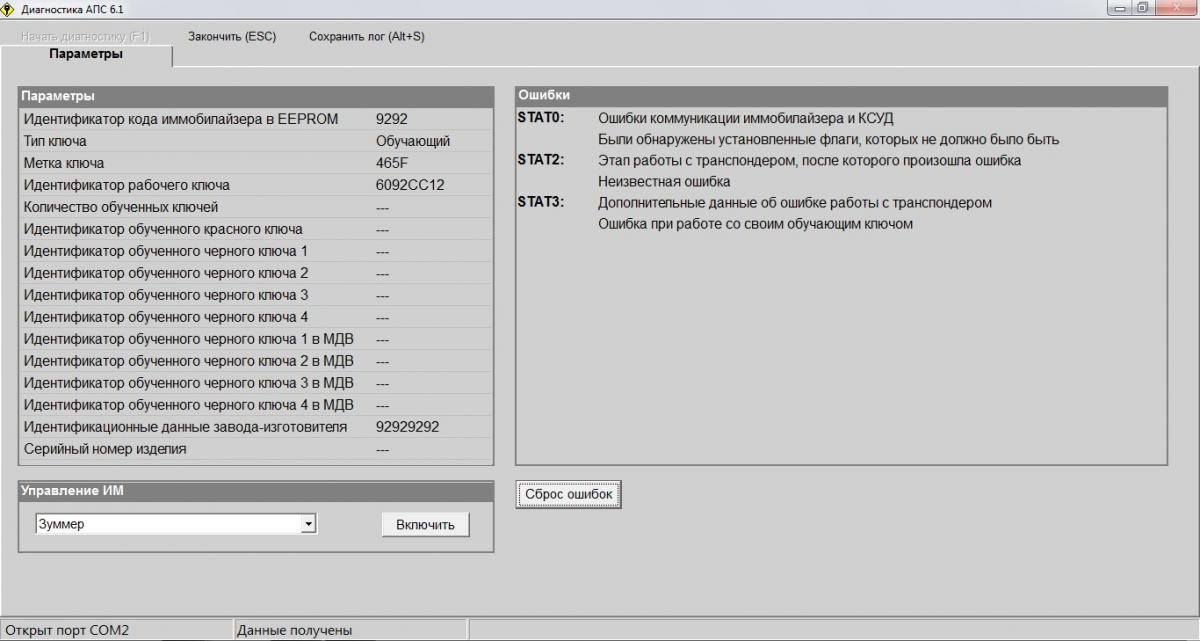Maximize the Диагностика АПС window

tap(1142, 8)
